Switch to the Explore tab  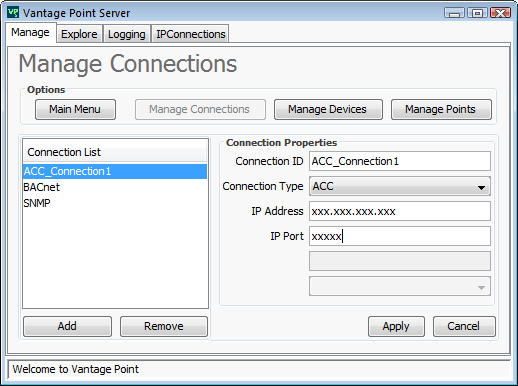click(x=79, y=34)
